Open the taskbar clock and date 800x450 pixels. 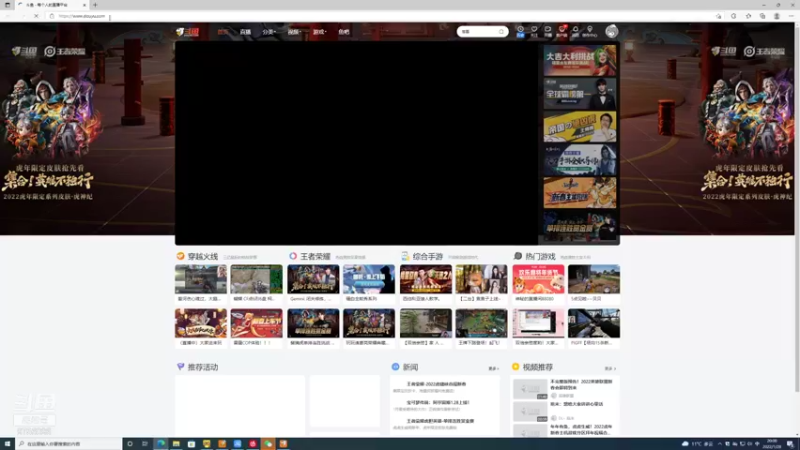772,444
